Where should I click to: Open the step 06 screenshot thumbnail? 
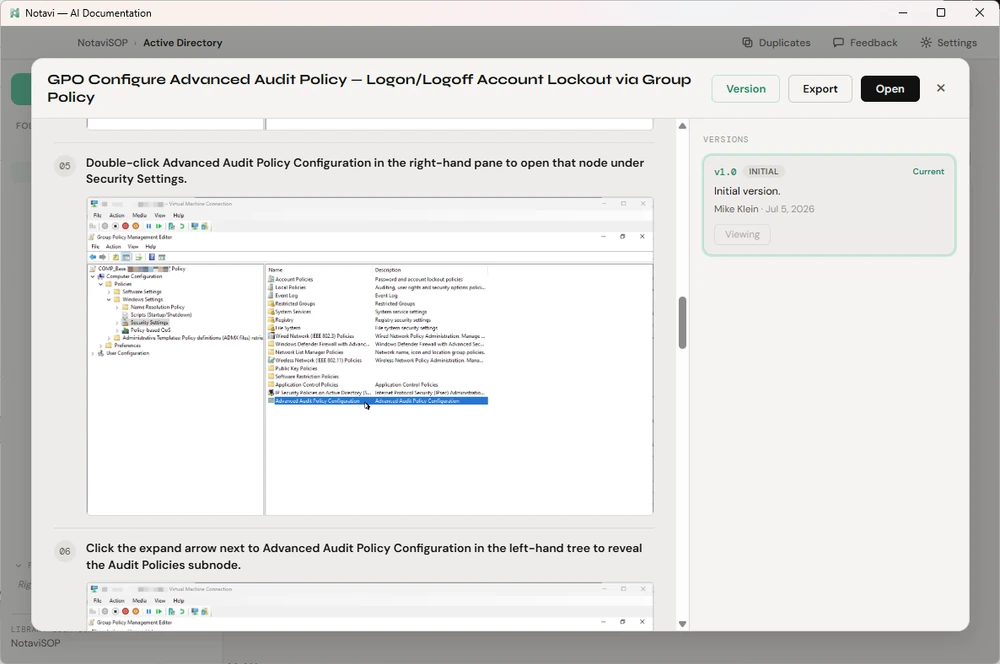click(x=370, y=607)
